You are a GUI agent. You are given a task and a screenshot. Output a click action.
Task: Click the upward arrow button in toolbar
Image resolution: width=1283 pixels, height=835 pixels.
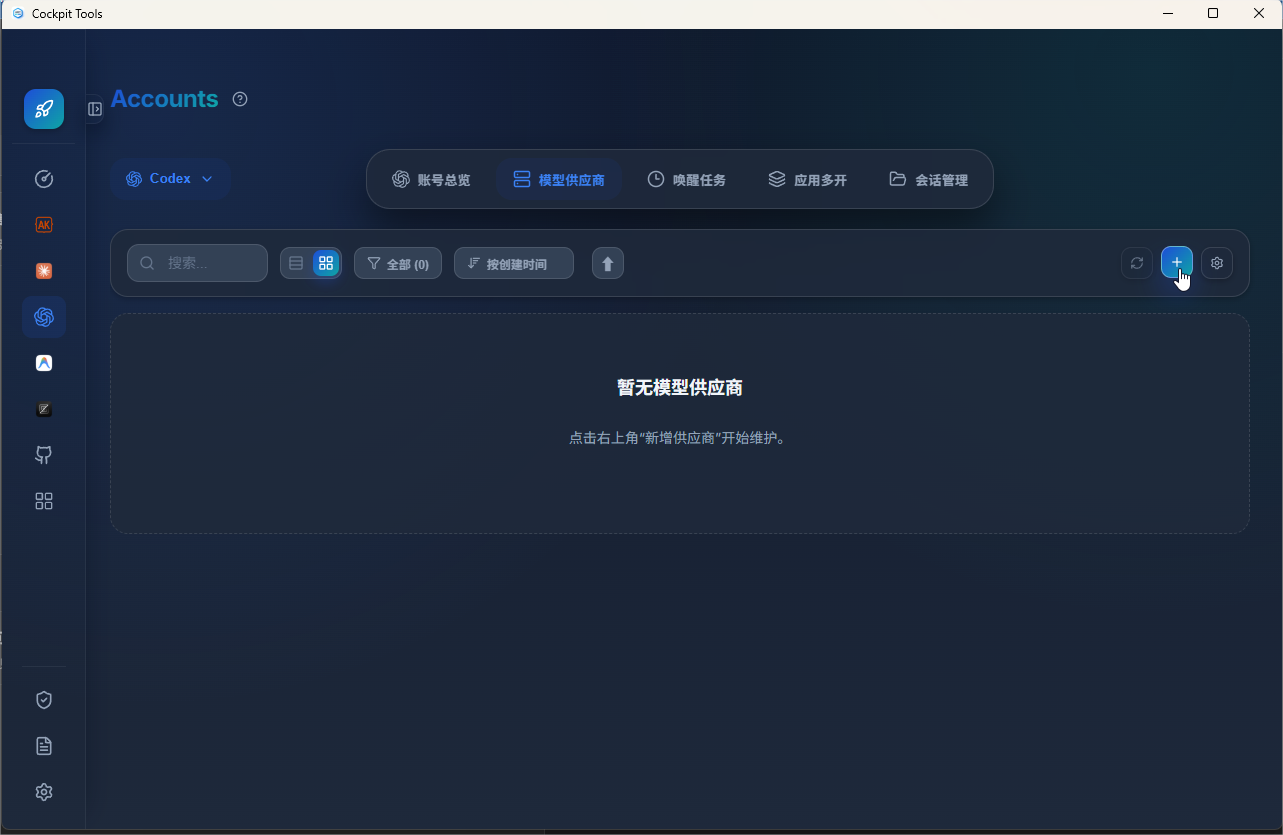[x=608, y=263]
